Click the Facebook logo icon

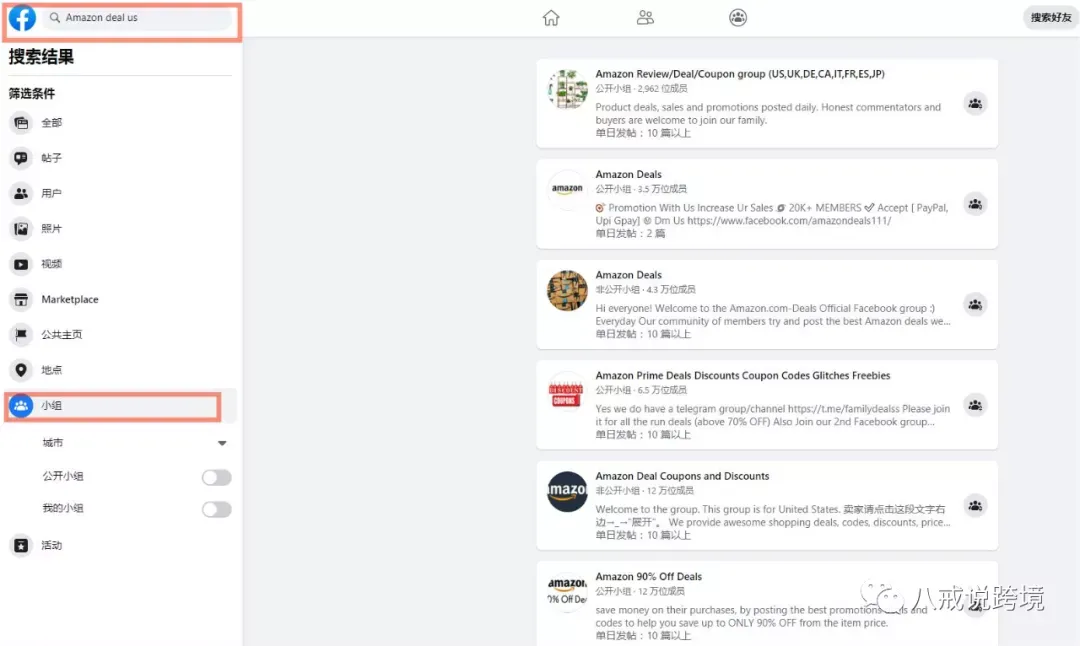click(x=22, y=18)
